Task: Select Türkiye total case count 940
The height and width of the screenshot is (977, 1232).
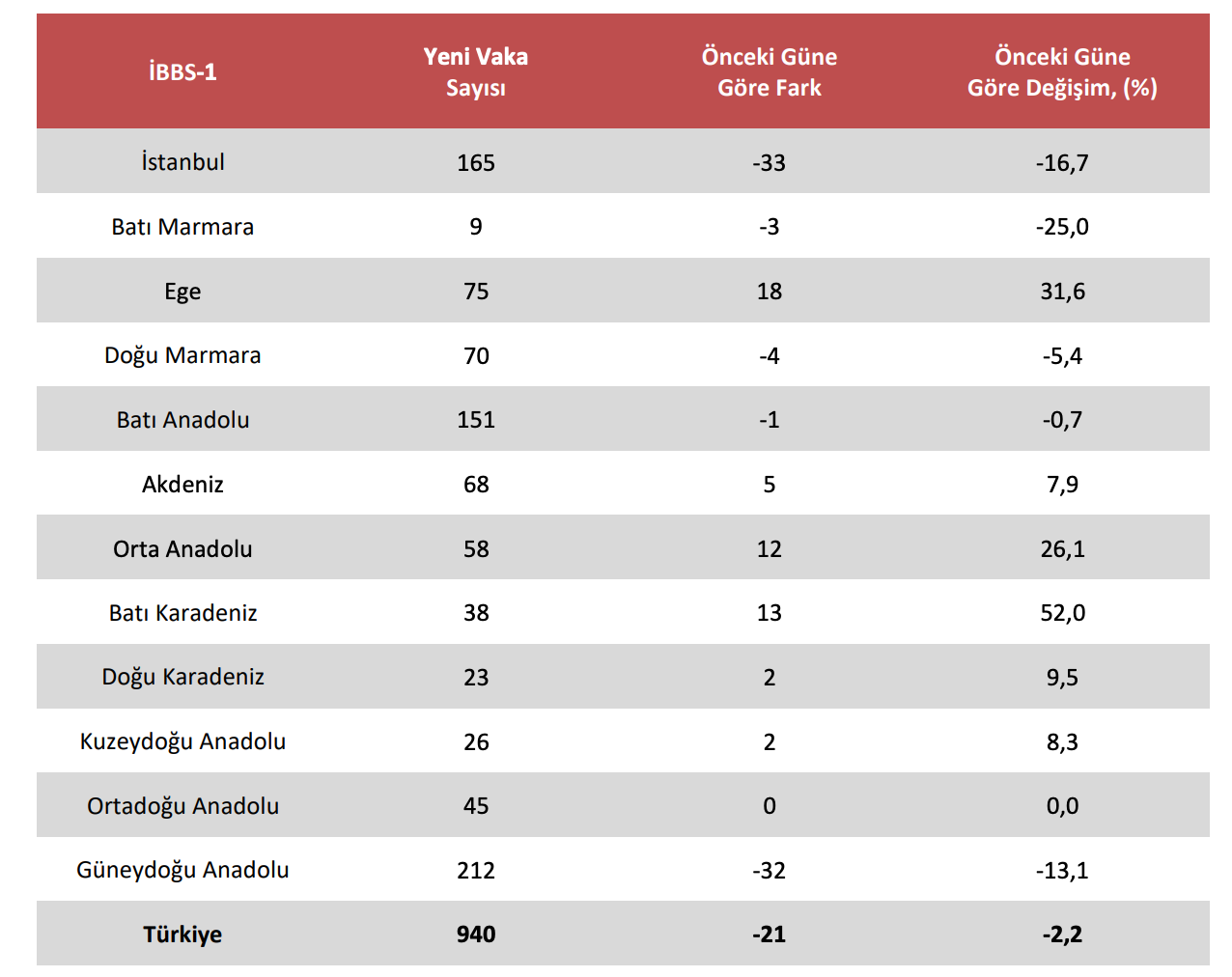Action: [476, 935]
